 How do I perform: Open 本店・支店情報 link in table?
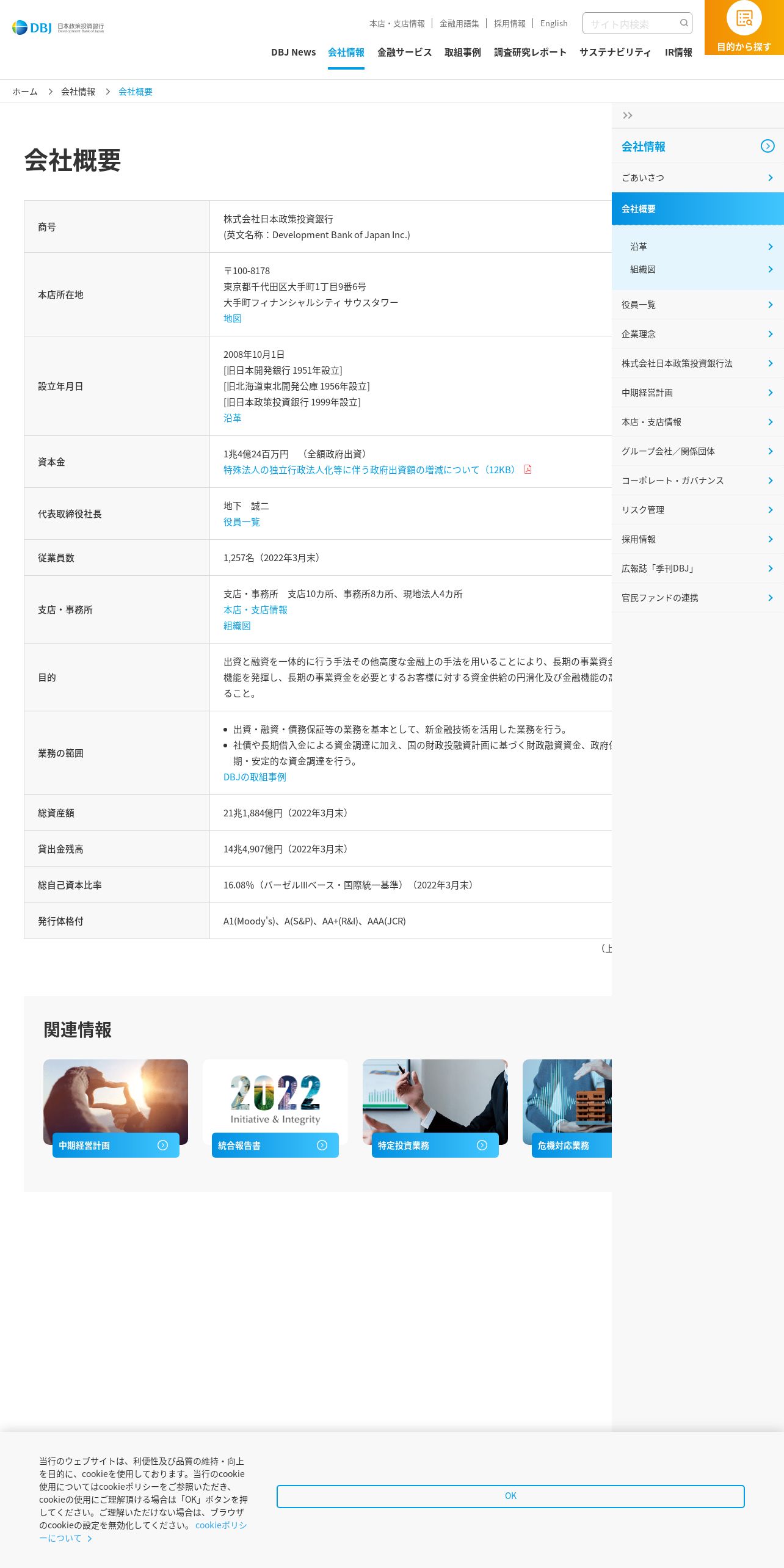pyautogui.click(x=255, y=609)
